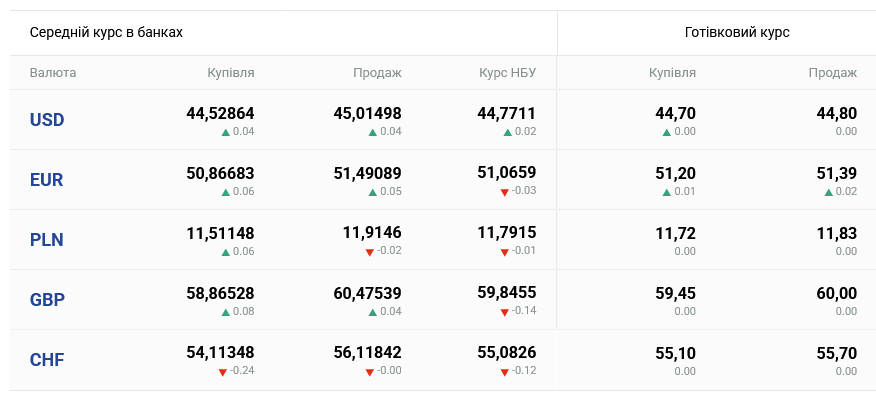Click EUR bank sell value 51,49089

[x=368, y=174]
